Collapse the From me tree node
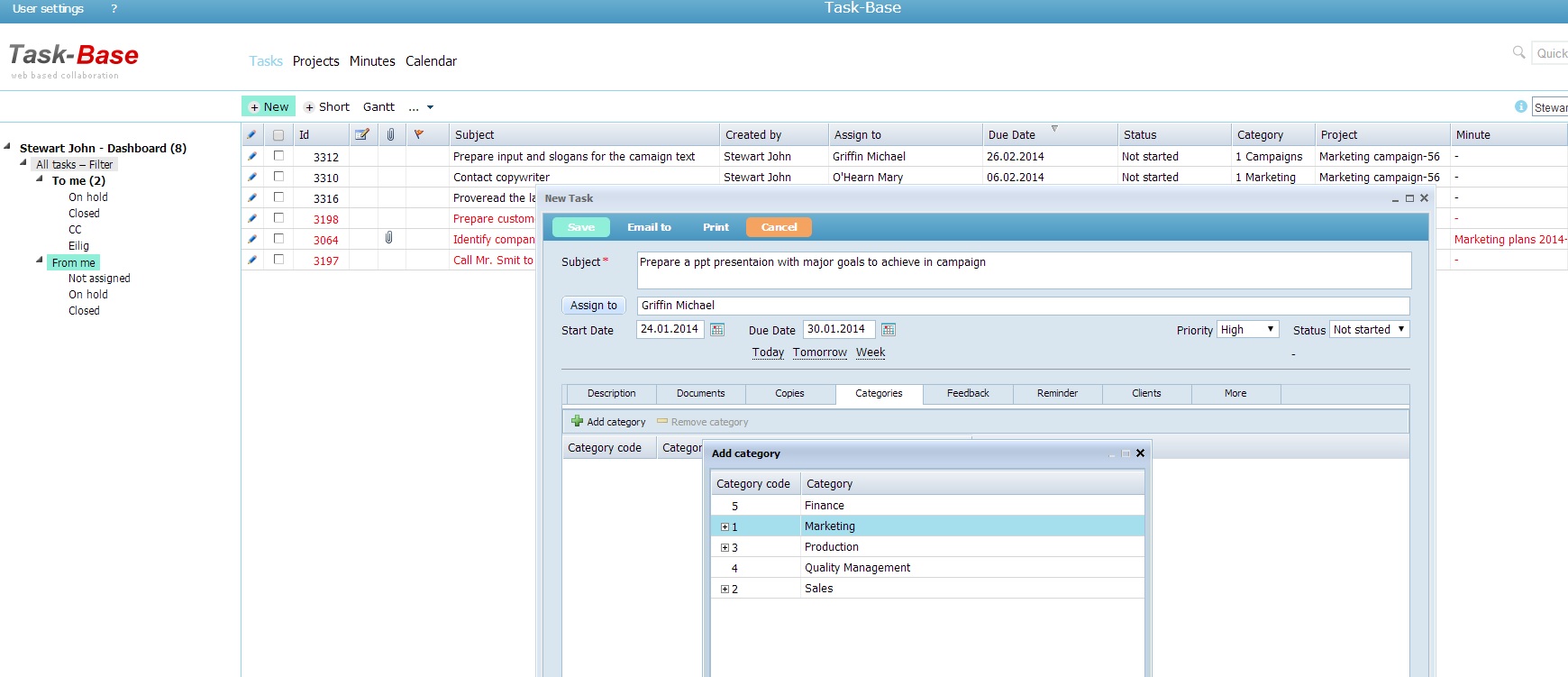Screen dimensions: 1568x677 tap(40, 261)
